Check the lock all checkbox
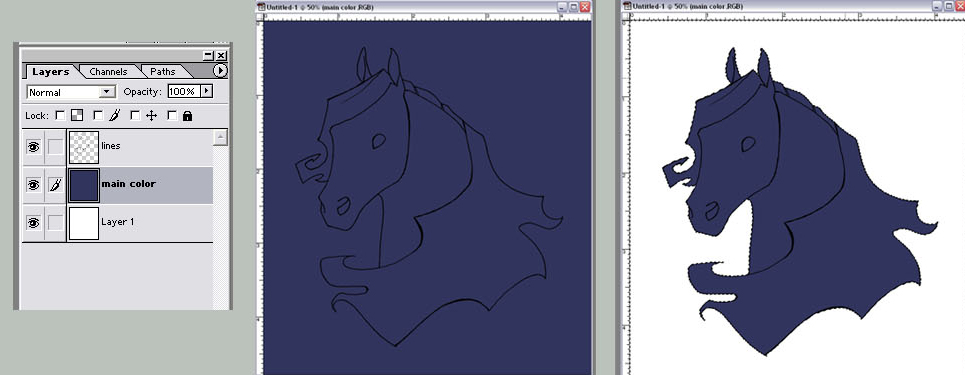965x375 pixels. point(172,115)
